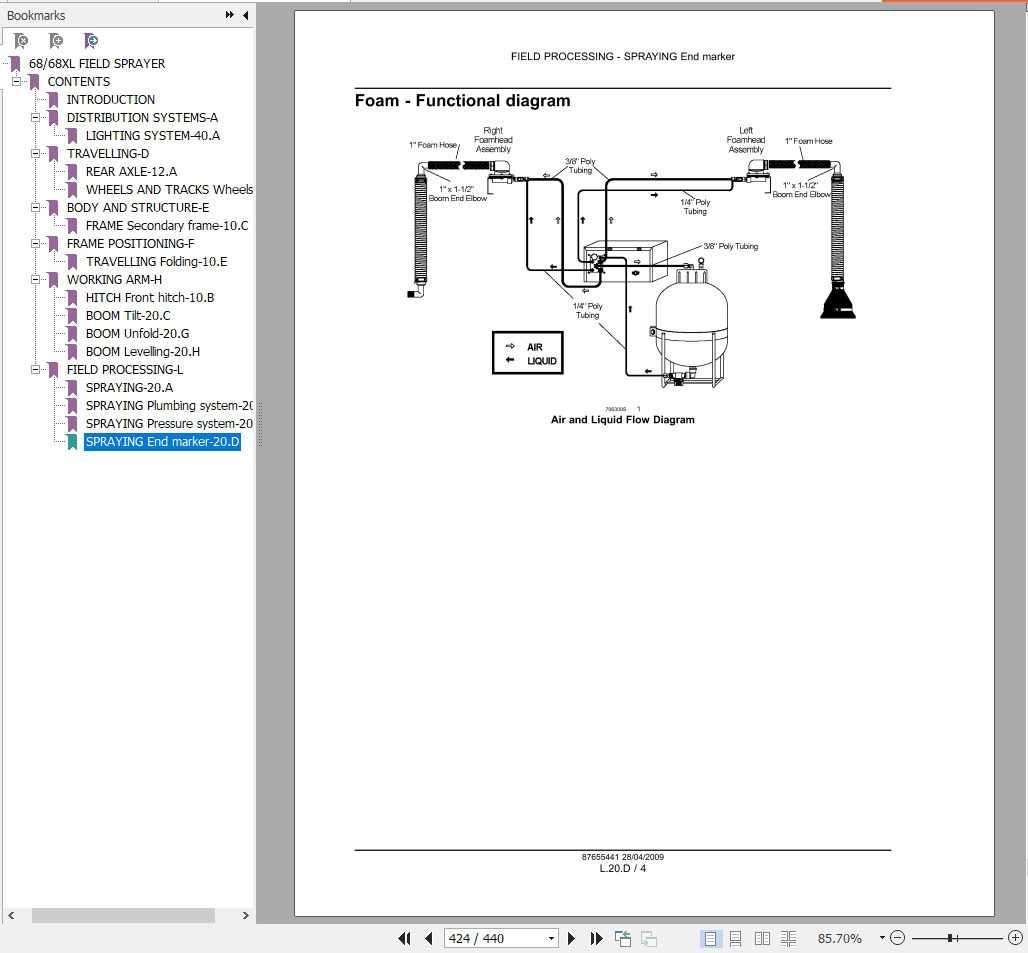Open the REAR AXLE-12.A bookmark

tap(131, 172)
